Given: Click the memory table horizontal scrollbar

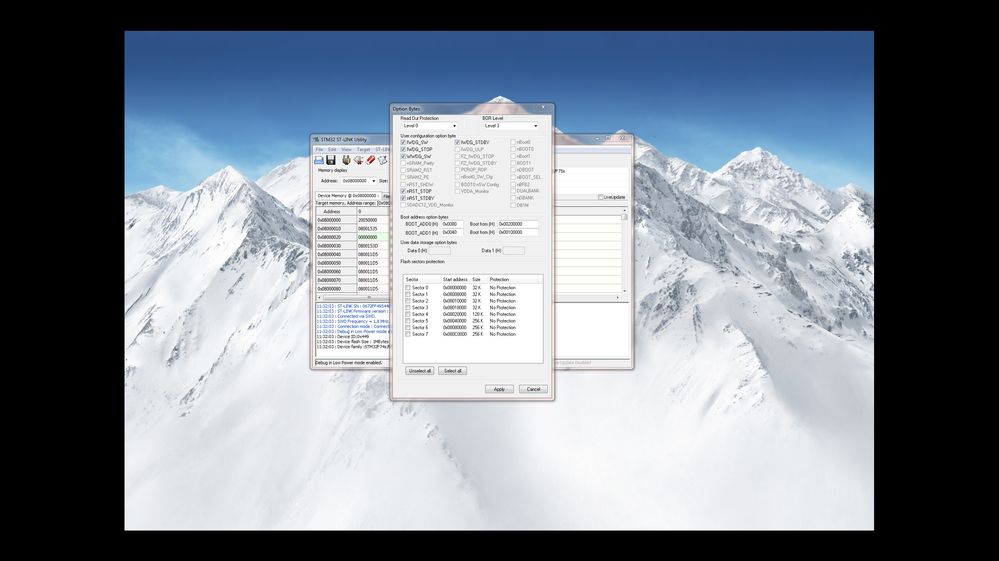Looking at the screenshot, I should tap(468, 297).
